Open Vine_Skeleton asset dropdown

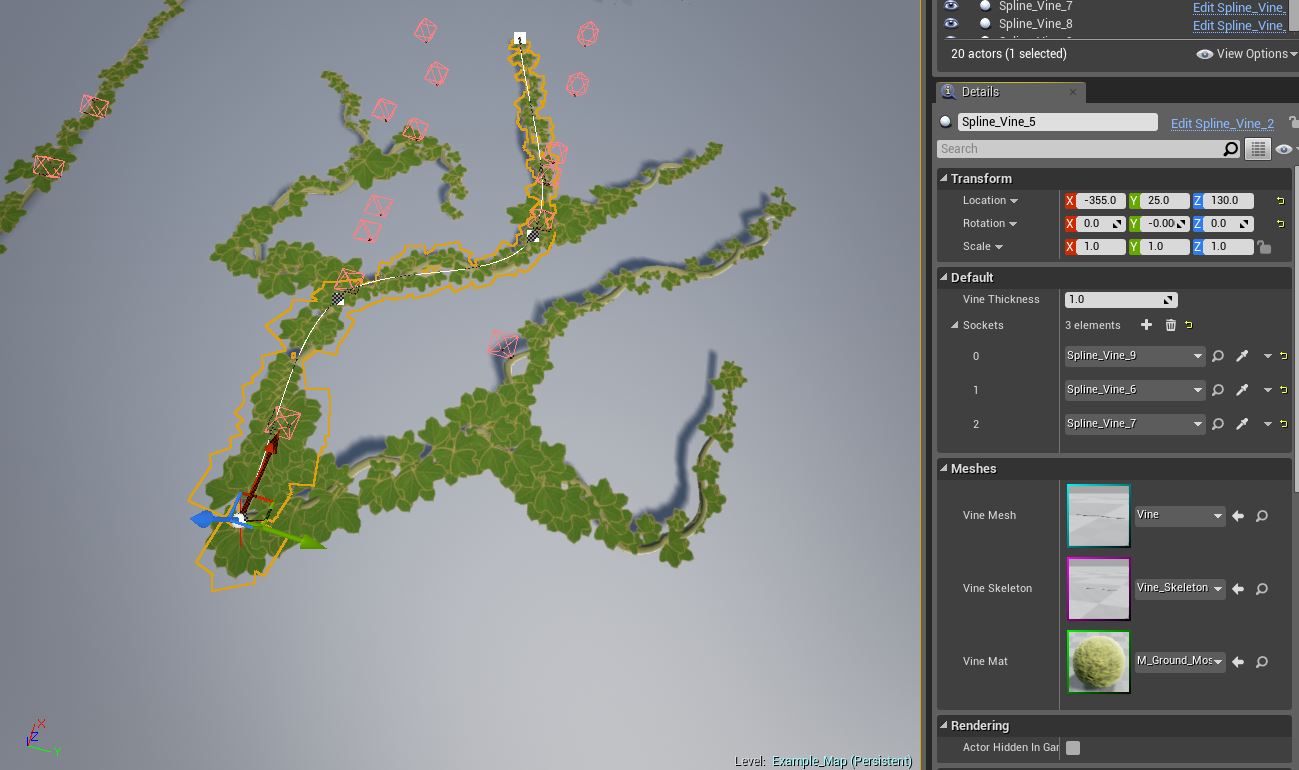pos(1180,589)
